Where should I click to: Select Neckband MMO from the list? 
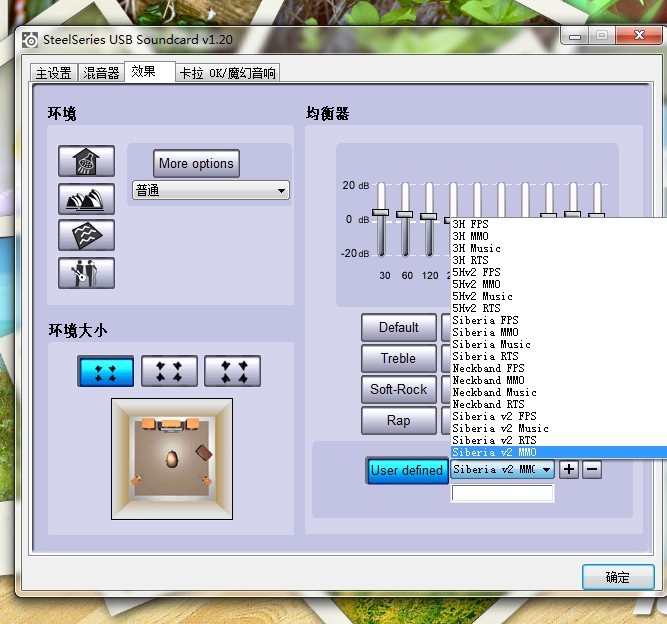click(559, 380)
